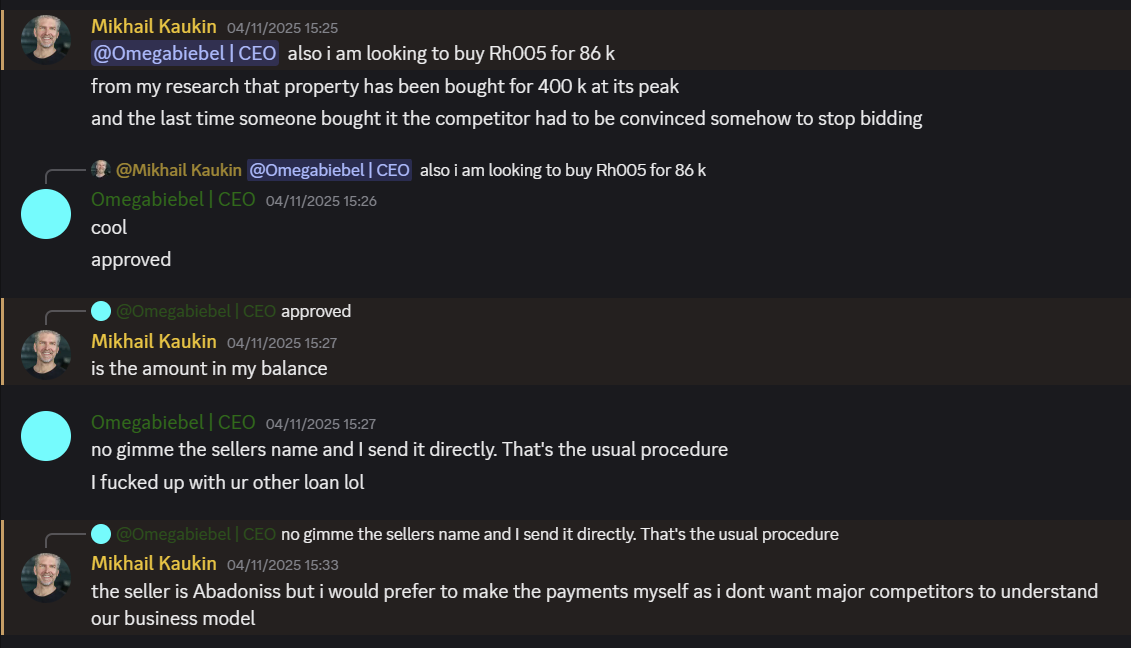Click Mikhail Kaukin's avatar on the 15:27 message
This screenshot has width=1131, height=648.
pyautogui.click(x=46, y=354)
